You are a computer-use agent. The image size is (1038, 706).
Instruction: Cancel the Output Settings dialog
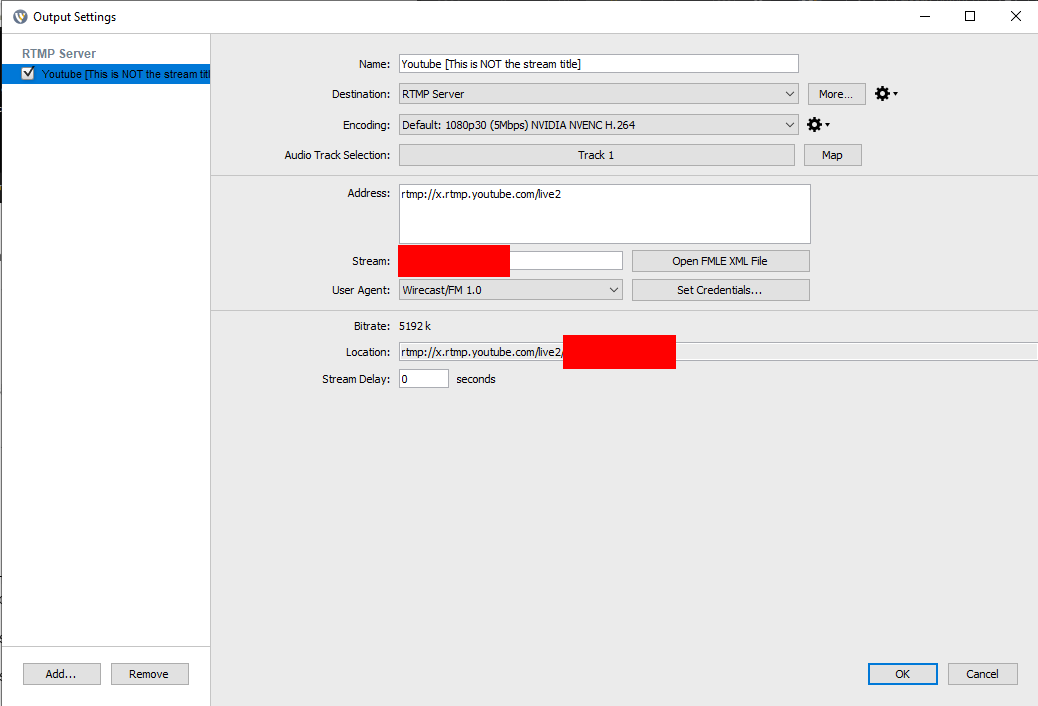982,674
